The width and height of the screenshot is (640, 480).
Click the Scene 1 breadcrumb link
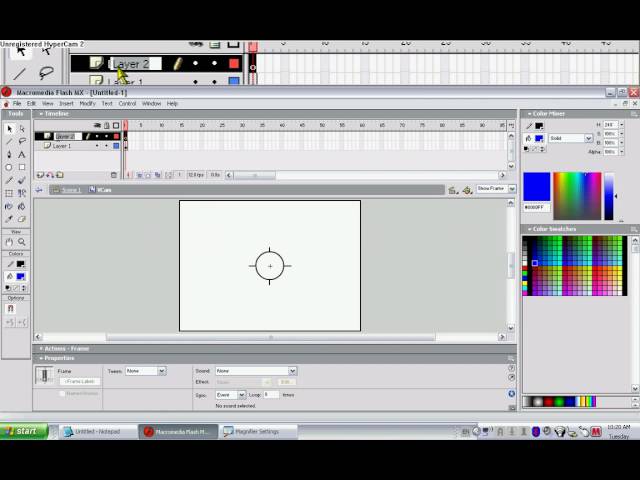coord(71,190)
